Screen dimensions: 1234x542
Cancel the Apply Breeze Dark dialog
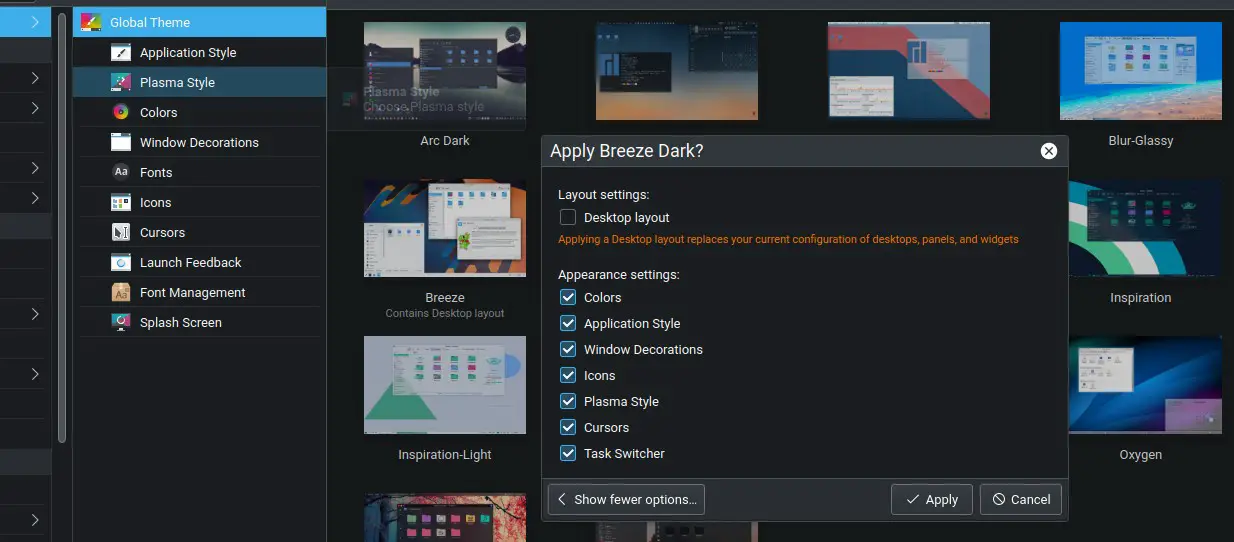pyautogui.click(x=1021, y=499)
